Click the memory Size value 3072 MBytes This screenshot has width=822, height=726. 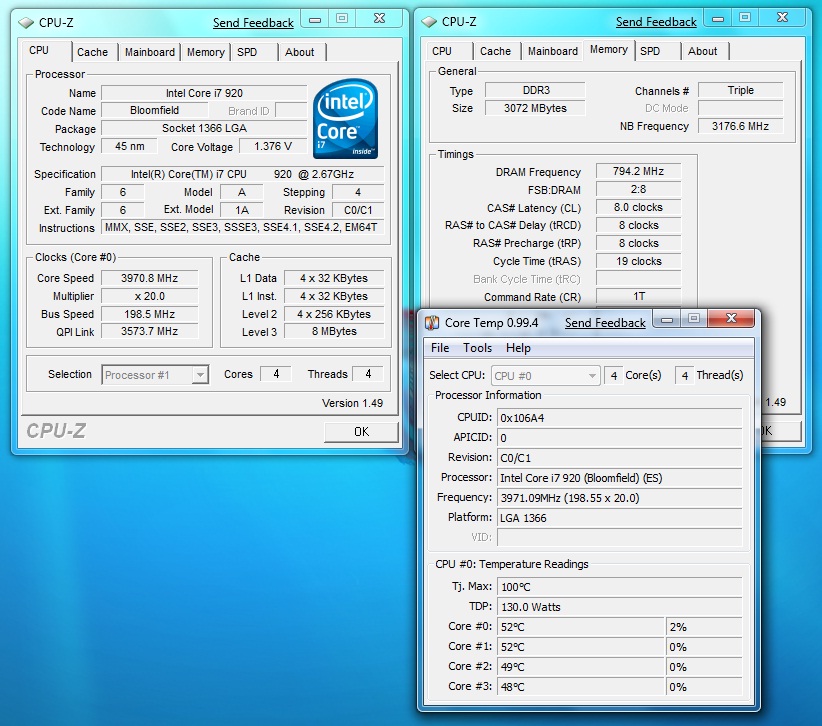click(x=535, y=108)
